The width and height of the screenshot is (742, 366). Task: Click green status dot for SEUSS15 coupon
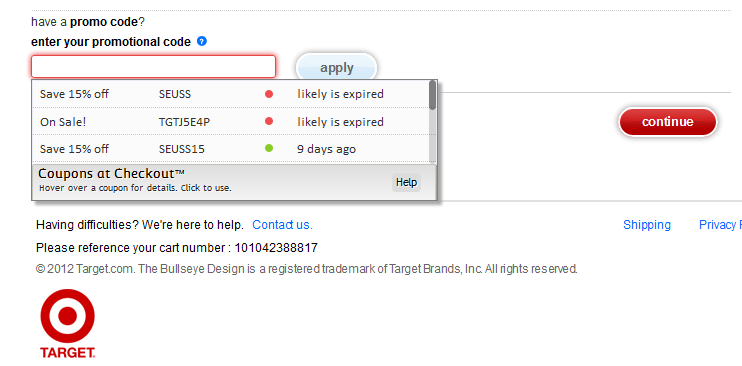point(269,149)
